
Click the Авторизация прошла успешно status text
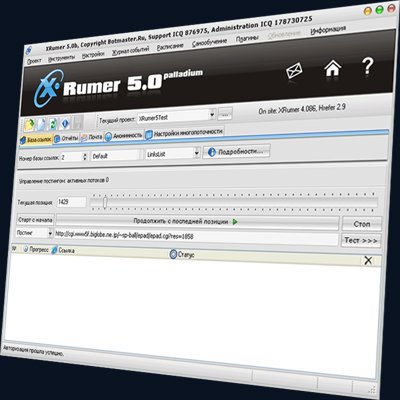[33, 351]
